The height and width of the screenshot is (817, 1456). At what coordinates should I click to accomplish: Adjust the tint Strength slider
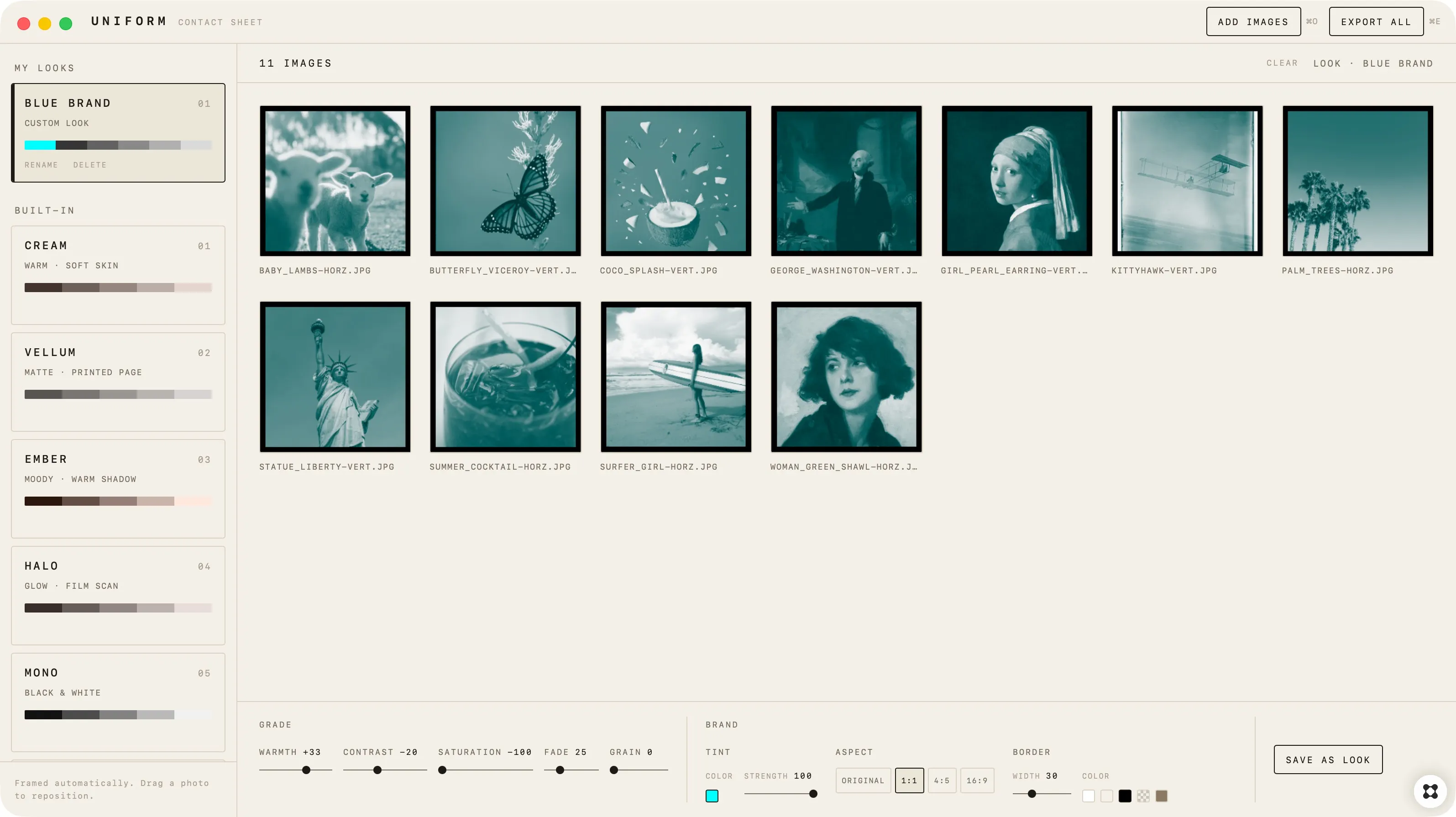click(780, 794)
